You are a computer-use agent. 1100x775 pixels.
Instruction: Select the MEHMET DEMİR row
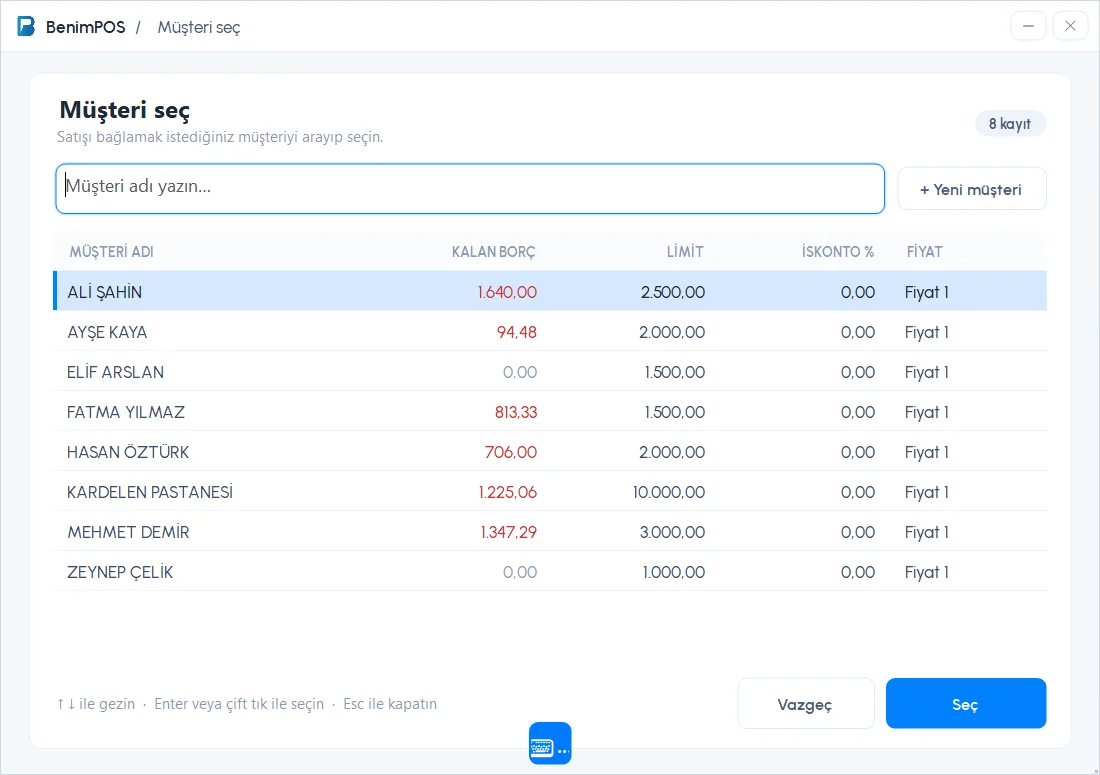(x=551, y=531)
